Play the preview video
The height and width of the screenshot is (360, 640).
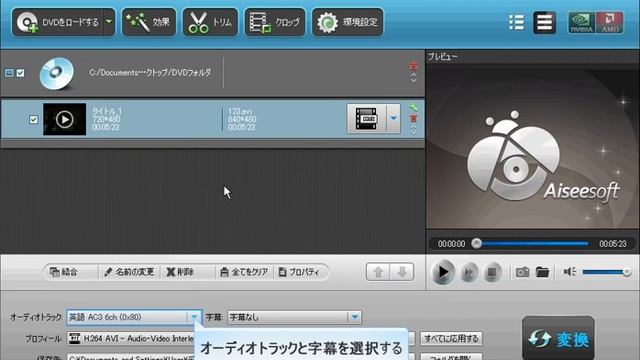[x=443, y=272]
